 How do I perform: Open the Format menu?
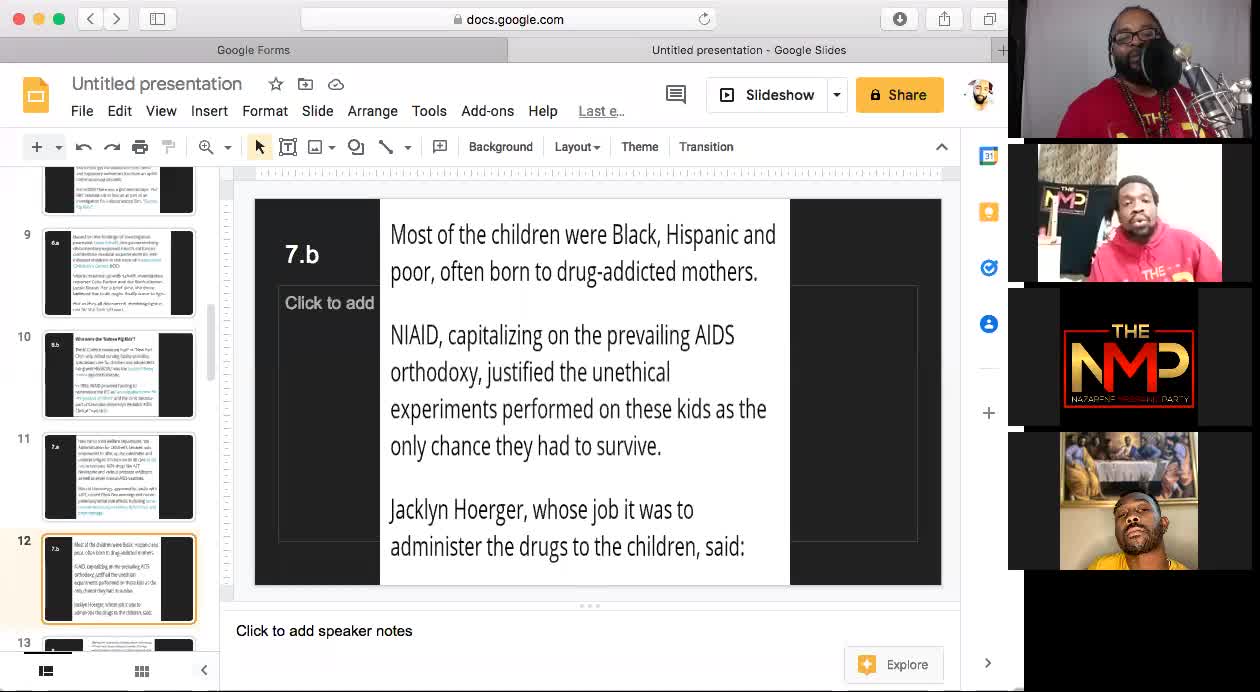[x=265, y=111]
